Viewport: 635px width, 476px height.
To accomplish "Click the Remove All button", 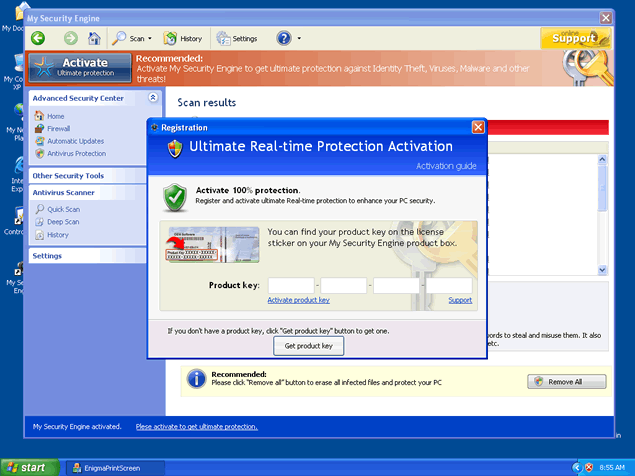I will click(x=566, y=382).
